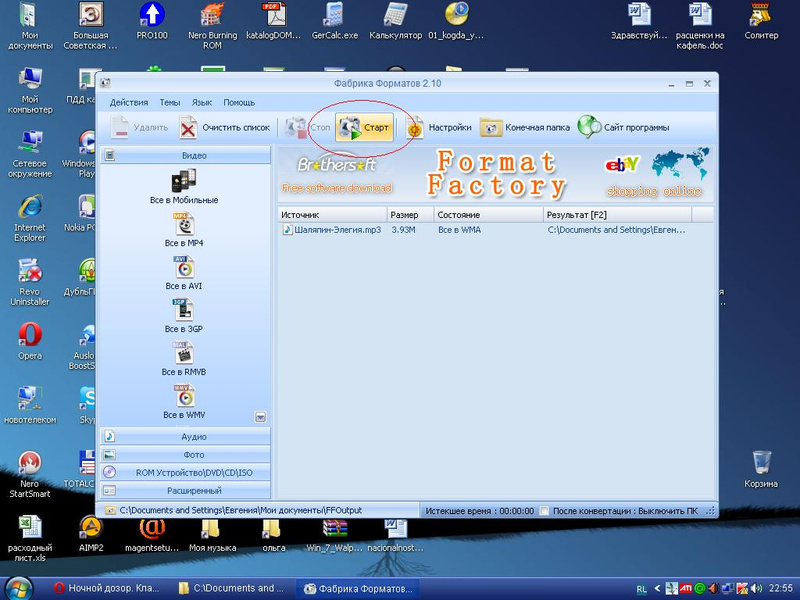The image size is (800, 600).
Task: Expand the Фото category panel
Action: (x=185, y=455)
